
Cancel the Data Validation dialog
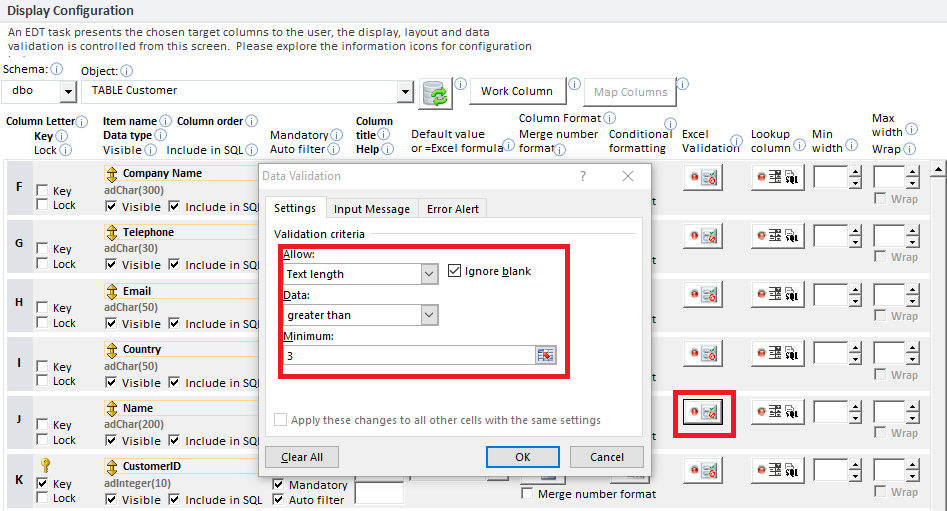point(606,457)
